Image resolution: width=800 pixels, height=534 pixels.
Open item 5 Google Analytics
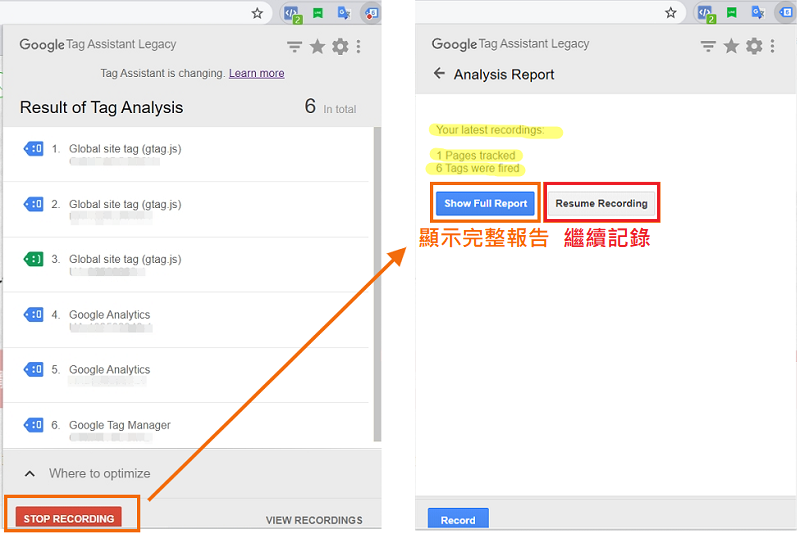point(186,375)
